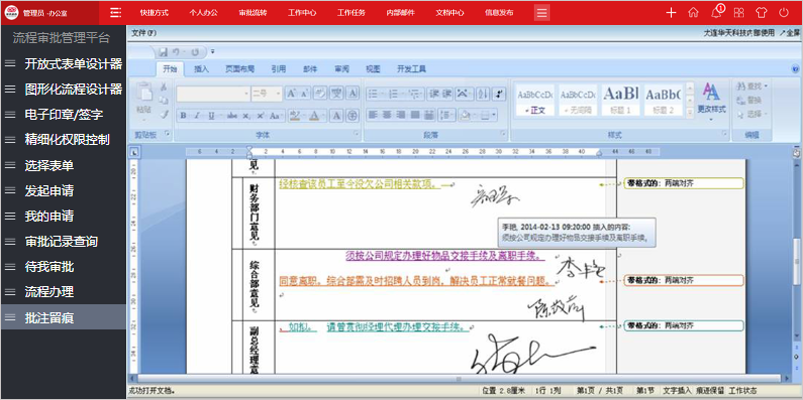
Task: Click the Shrink Font icon
Action: pos(304,94)
